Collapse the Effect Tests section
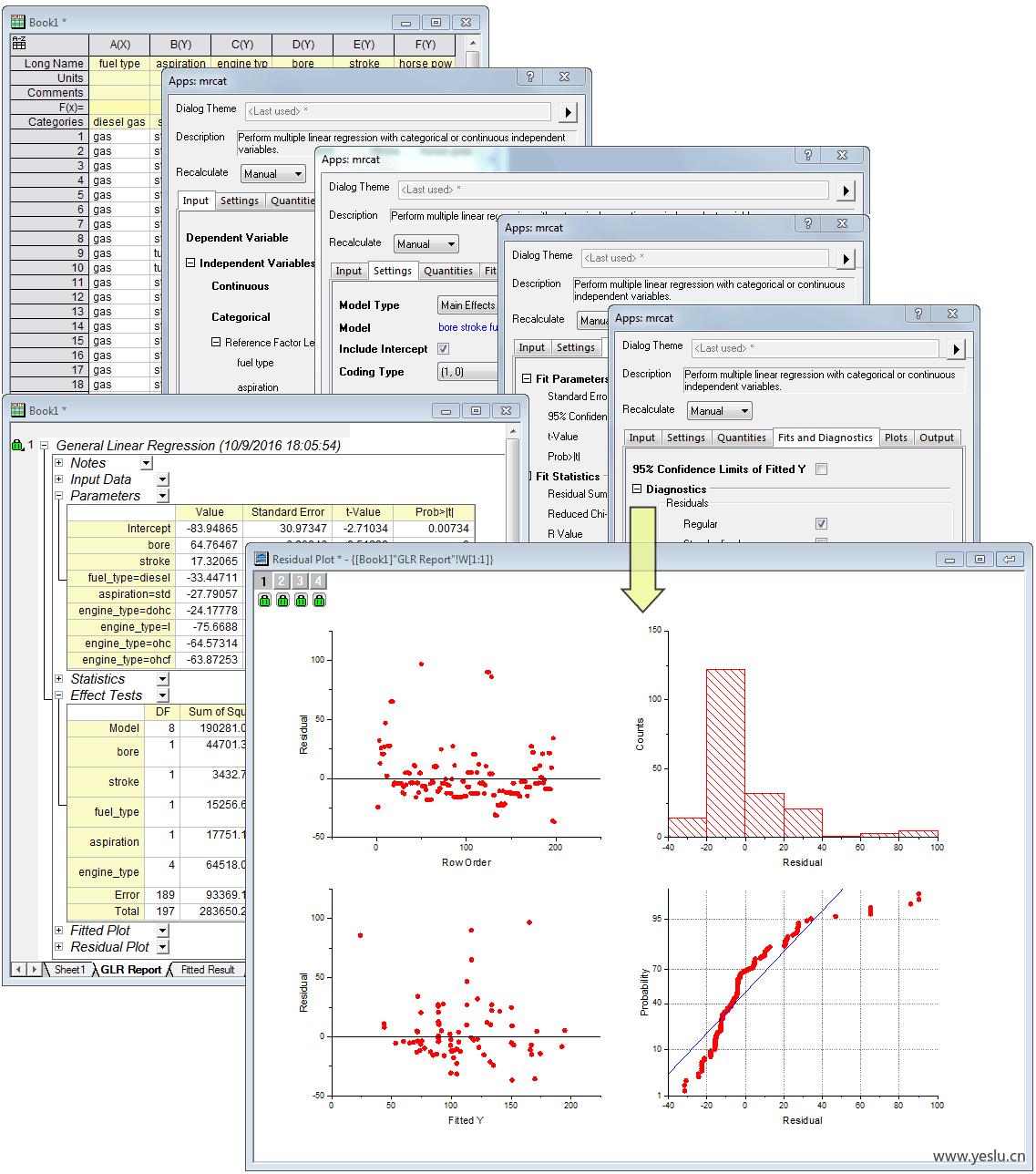Screen dimensions: 1036x1174 click(59, 695)
